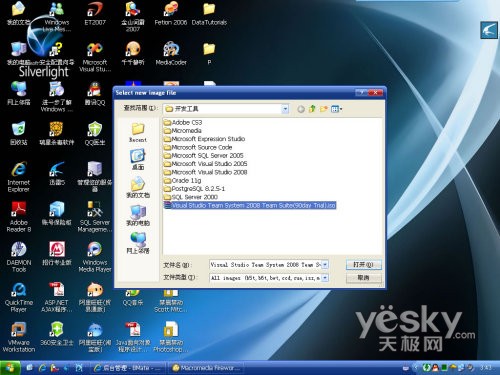This screenshot has width=500, height=375.
Task: Select the Oracle 11g folder
Action: coord(183,180)
